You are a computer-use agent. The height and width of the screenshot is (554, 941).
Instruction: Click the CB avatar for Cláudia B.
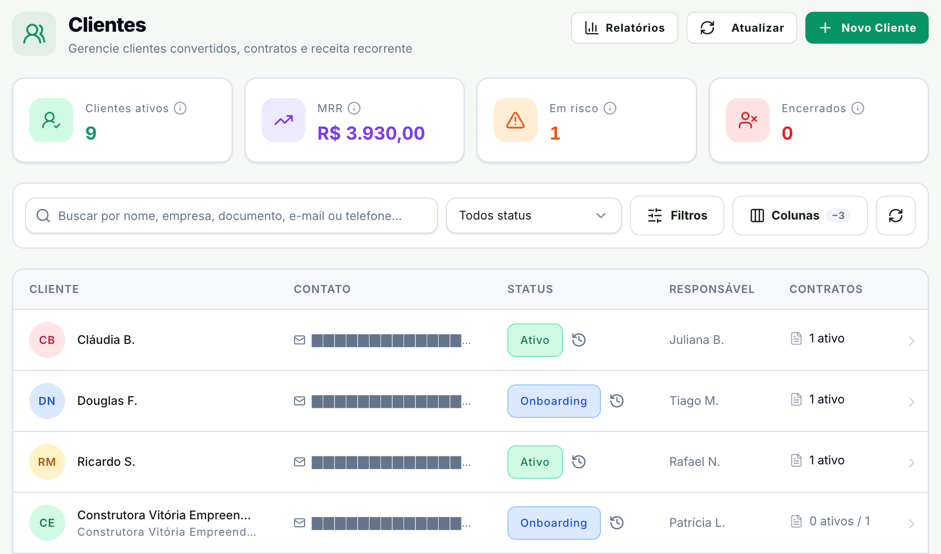pyautogui.click(x=47, y=340)
